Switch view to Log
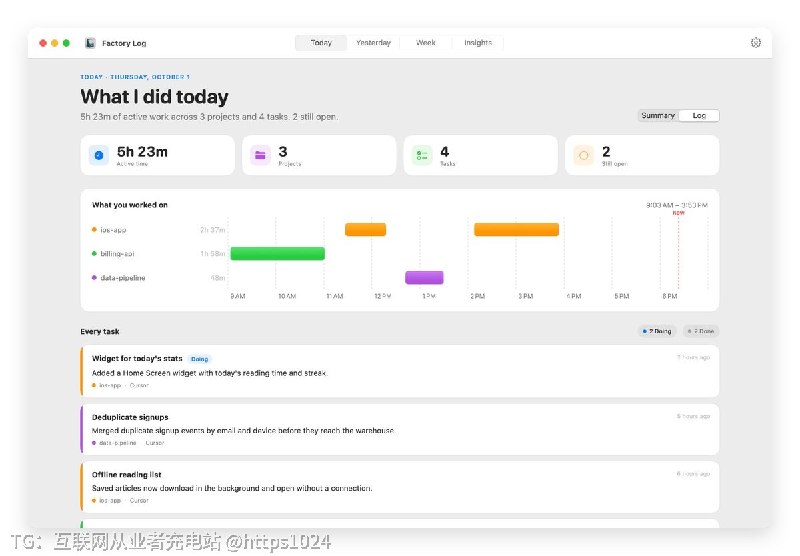800x556 pixels. pyautogui.click(x=699, y=116)
